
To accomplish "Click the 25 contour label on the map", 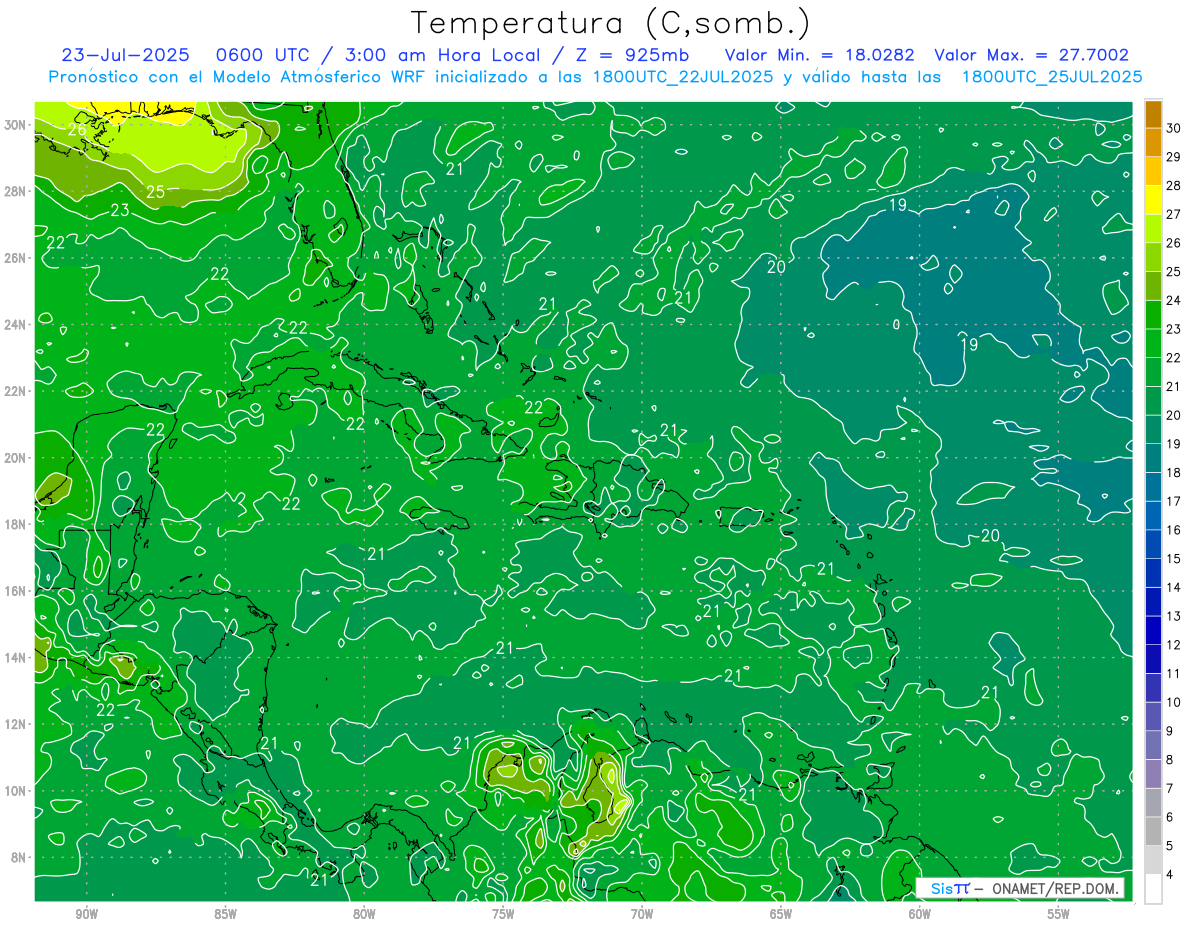I will pyautogui.click(x=155, y=191).
